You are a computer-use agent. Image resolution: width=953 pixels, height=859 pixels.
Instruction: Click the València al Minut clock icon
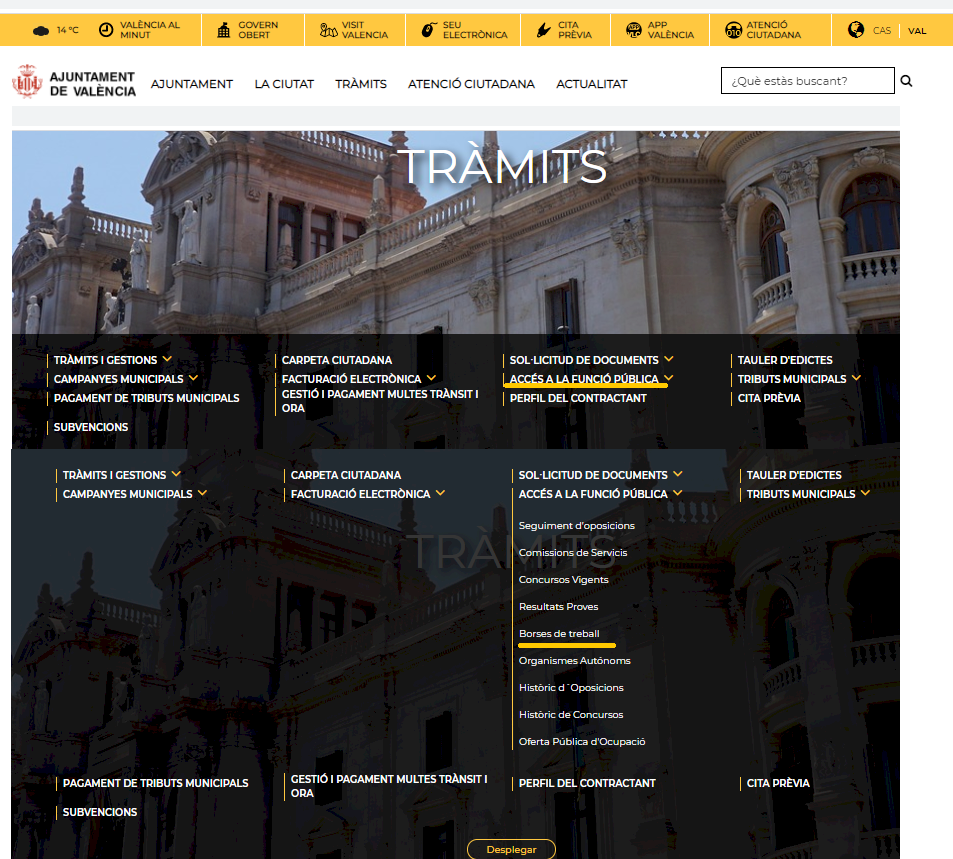(x=106, y=30)
